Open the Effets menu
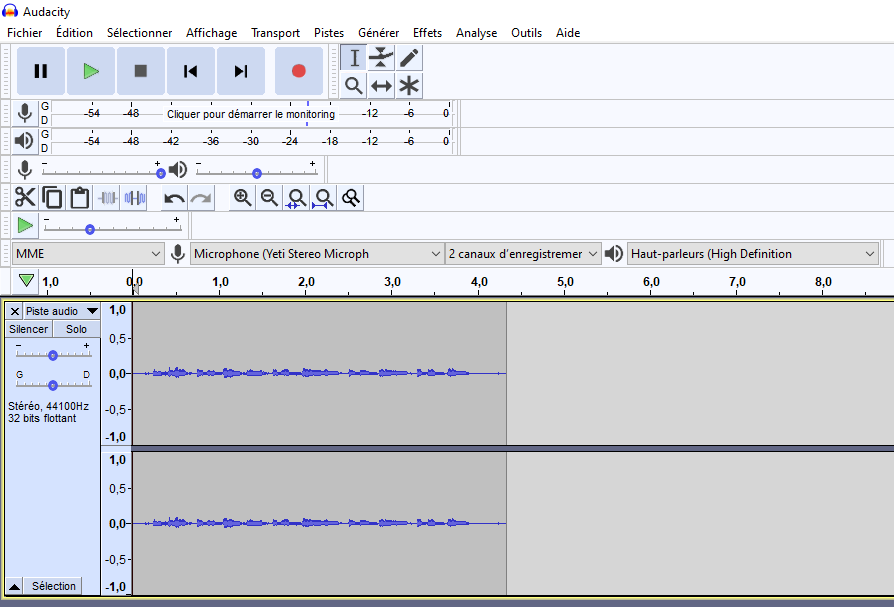The width and height of the screenshot is (894, 607). coord(427,33)
